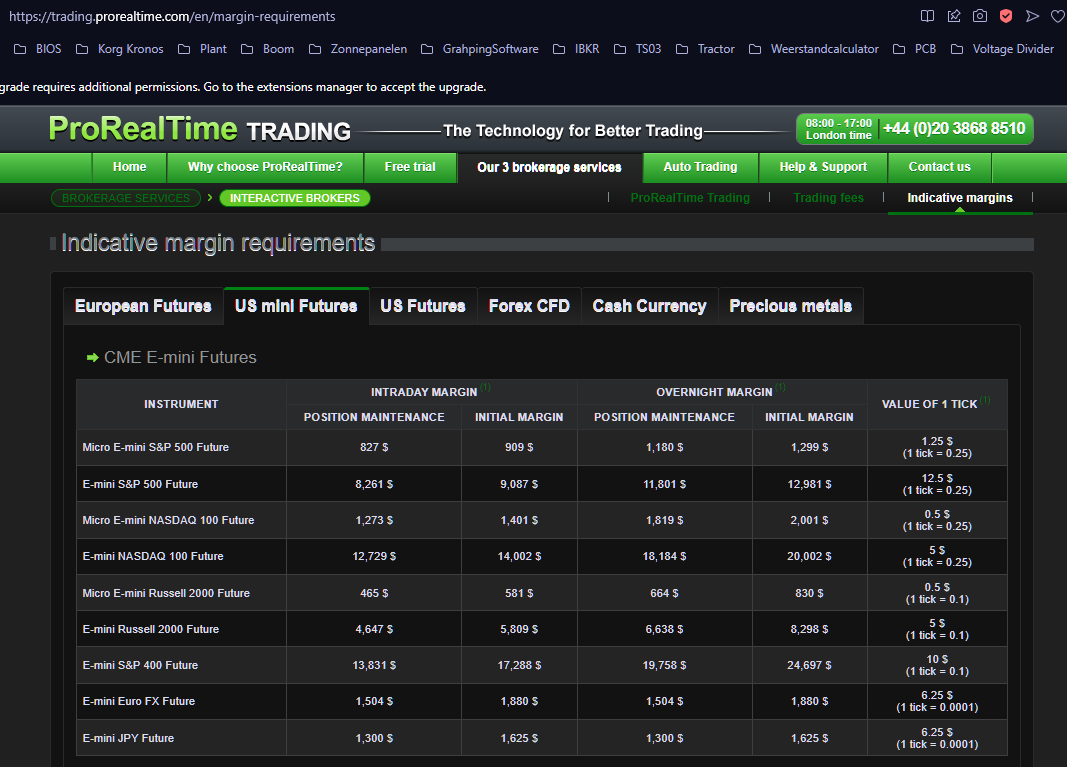Open the IBKR bookmark folder
This screenshot has width=1067, height=767.
point(576,49)
